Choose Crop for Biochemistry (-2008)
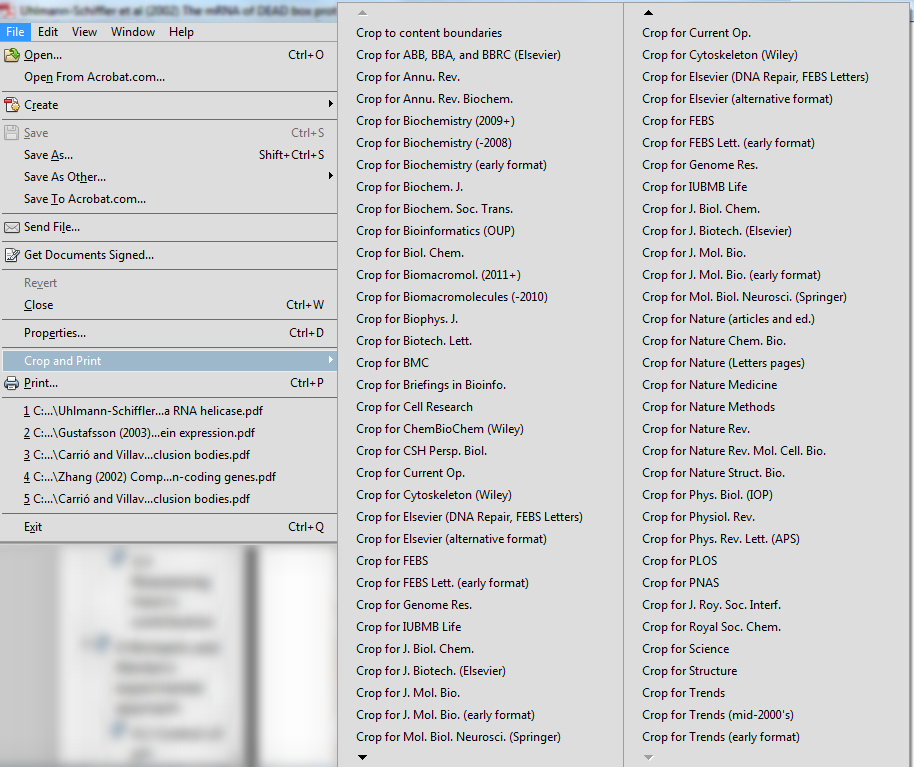The height and width of the screenshot is (767, 914). click(x=434, y=143)
